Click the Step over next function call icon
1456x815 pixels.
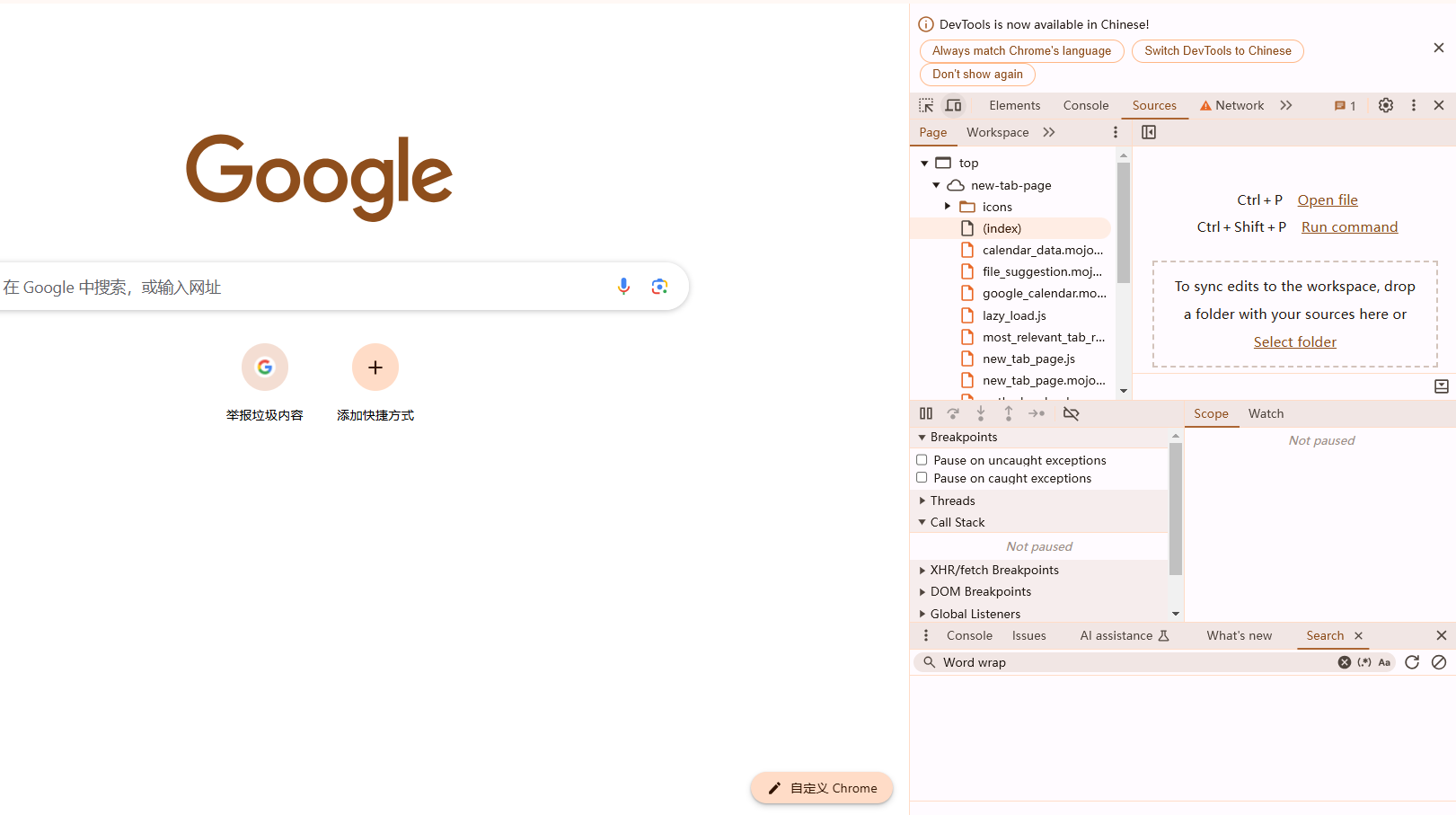click(x=953, y=413)
